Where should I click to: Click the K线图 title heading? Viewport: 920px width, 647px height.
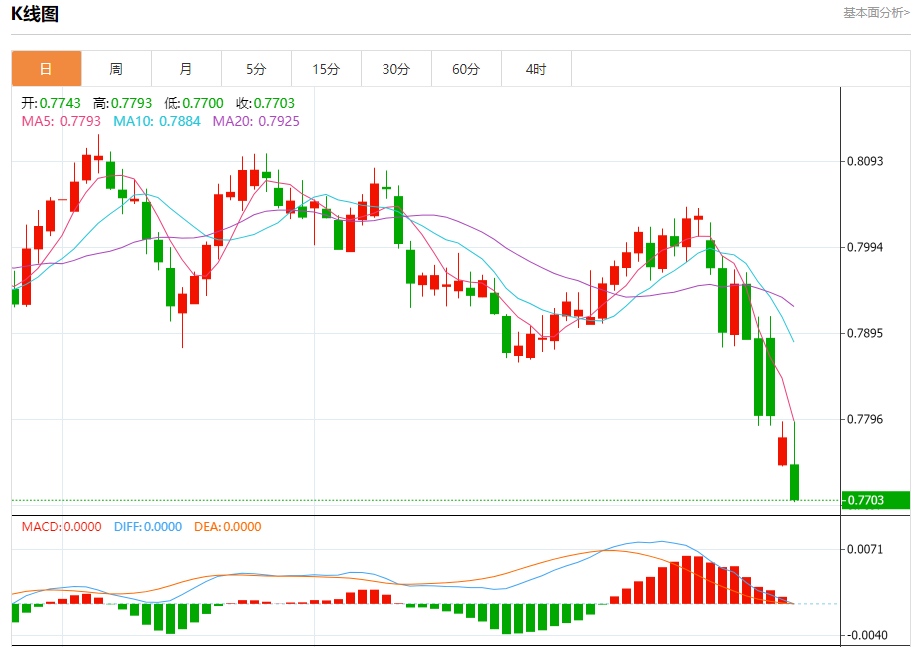(35, 14)
